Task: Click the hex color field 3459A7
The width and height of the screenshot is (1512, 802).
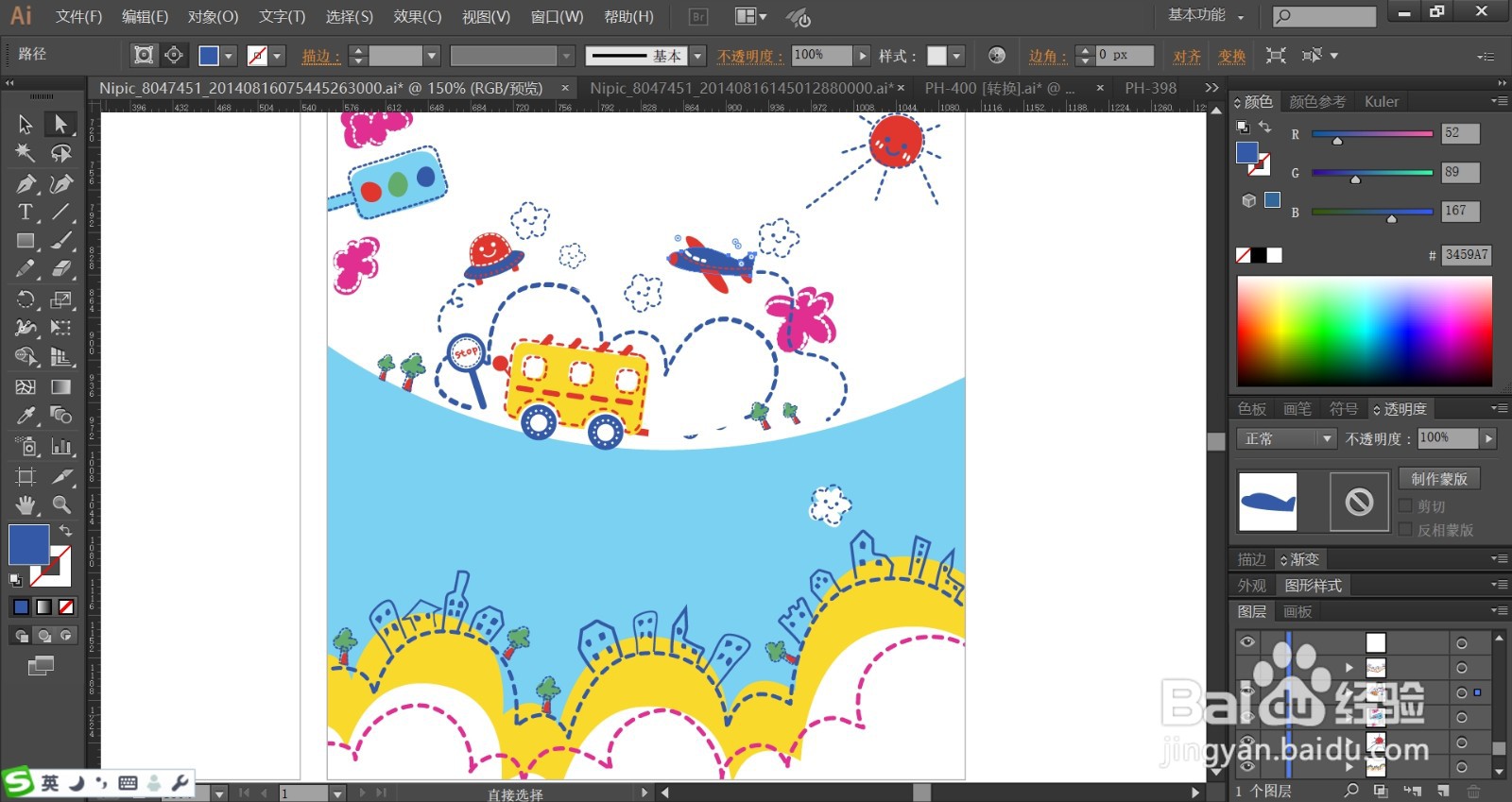Action: 1466,255
